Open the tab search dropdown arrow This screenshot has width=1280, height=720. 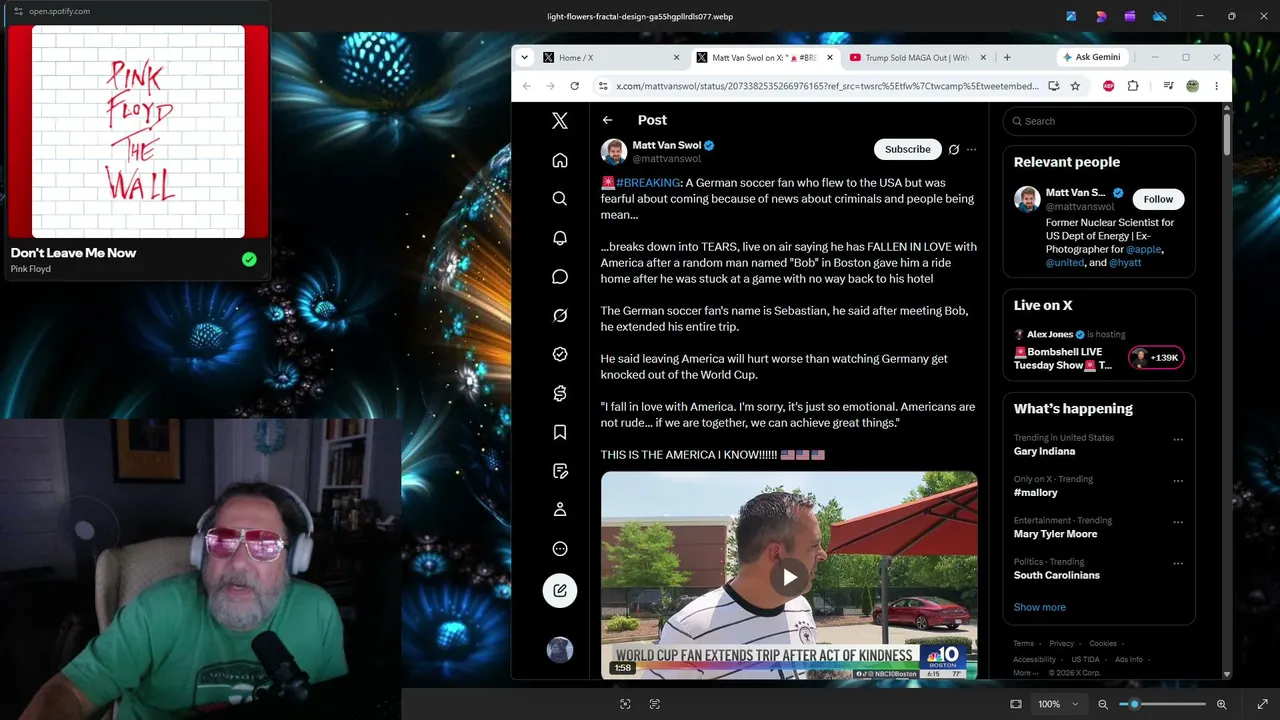tap(524, 57)
